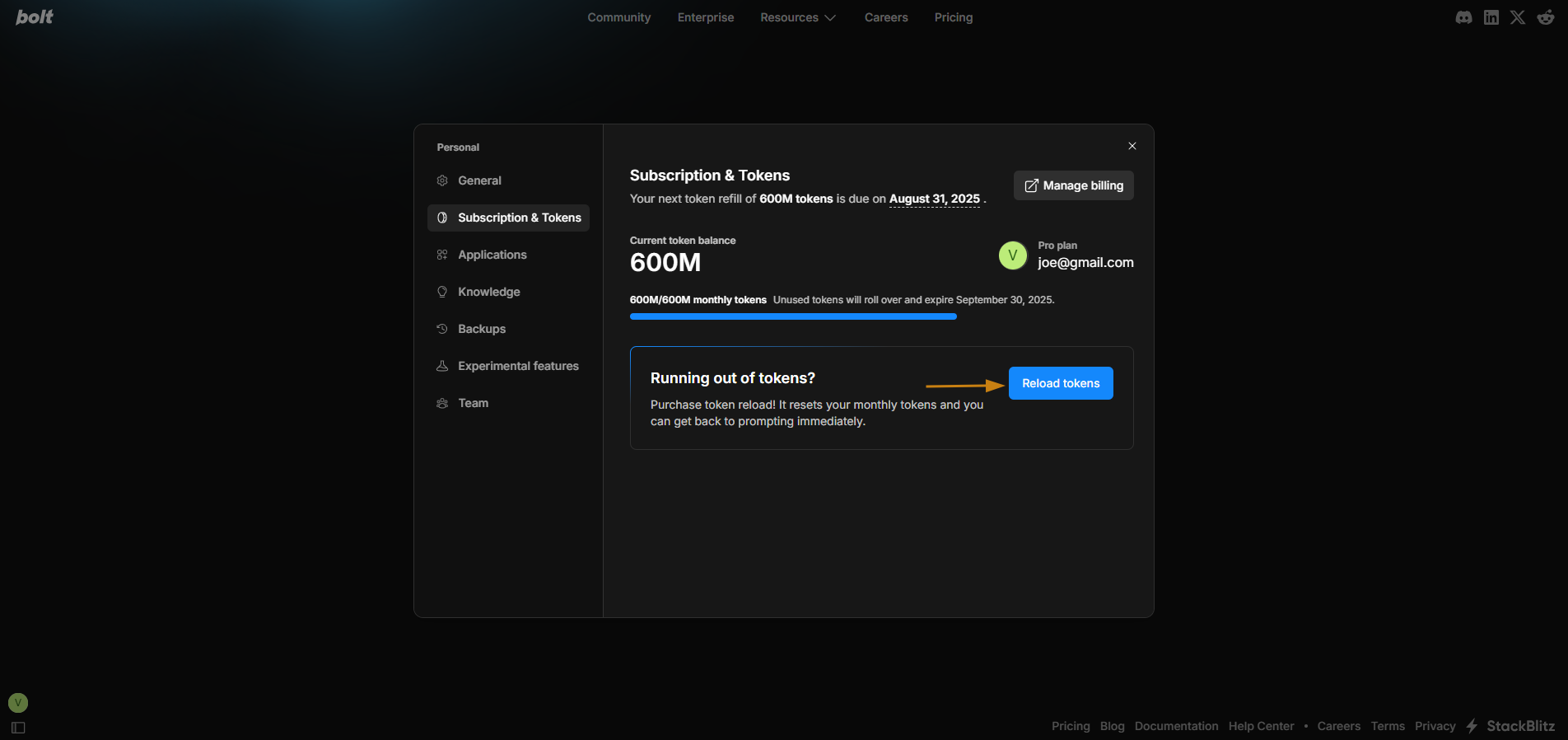Click the Experimental features flask icon

[x=442, y=366]
